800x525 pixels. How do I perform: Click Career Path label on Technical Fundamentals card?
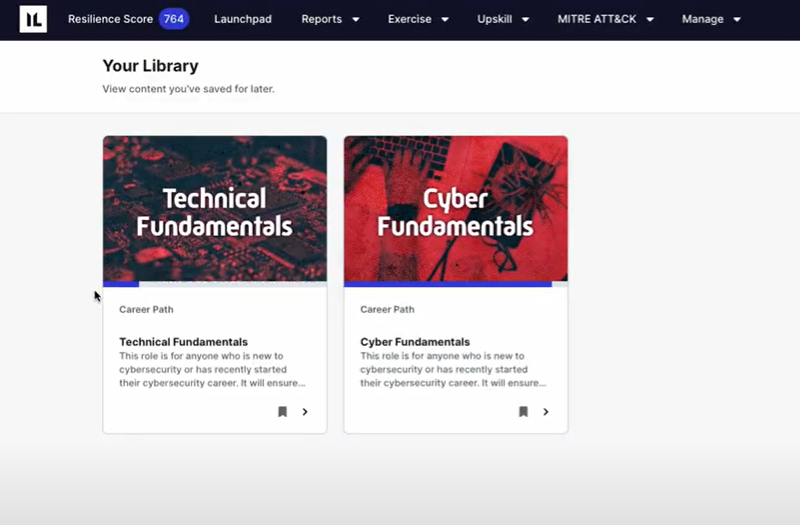tap(146, 309)
